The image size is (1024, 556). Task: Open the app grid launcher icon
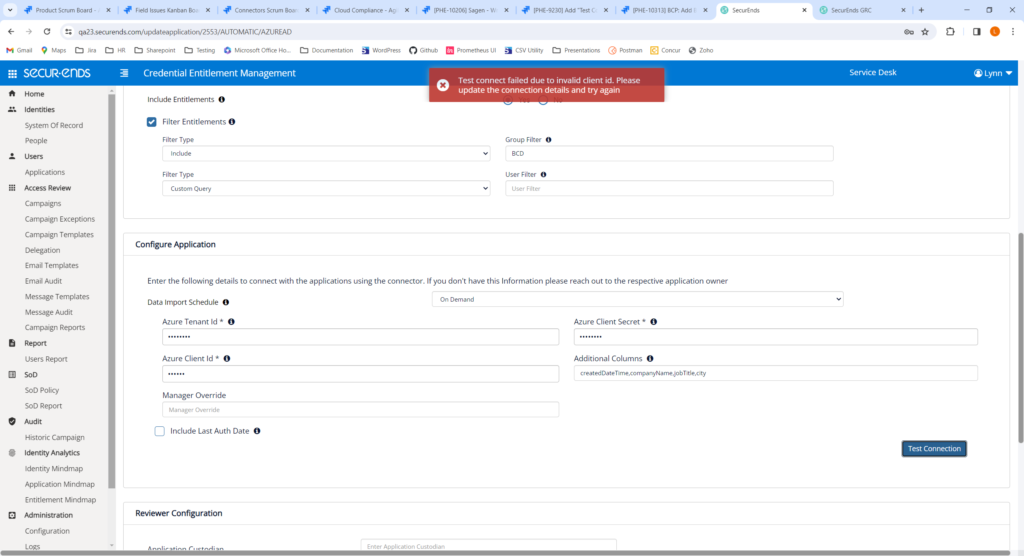pos(12,73)
